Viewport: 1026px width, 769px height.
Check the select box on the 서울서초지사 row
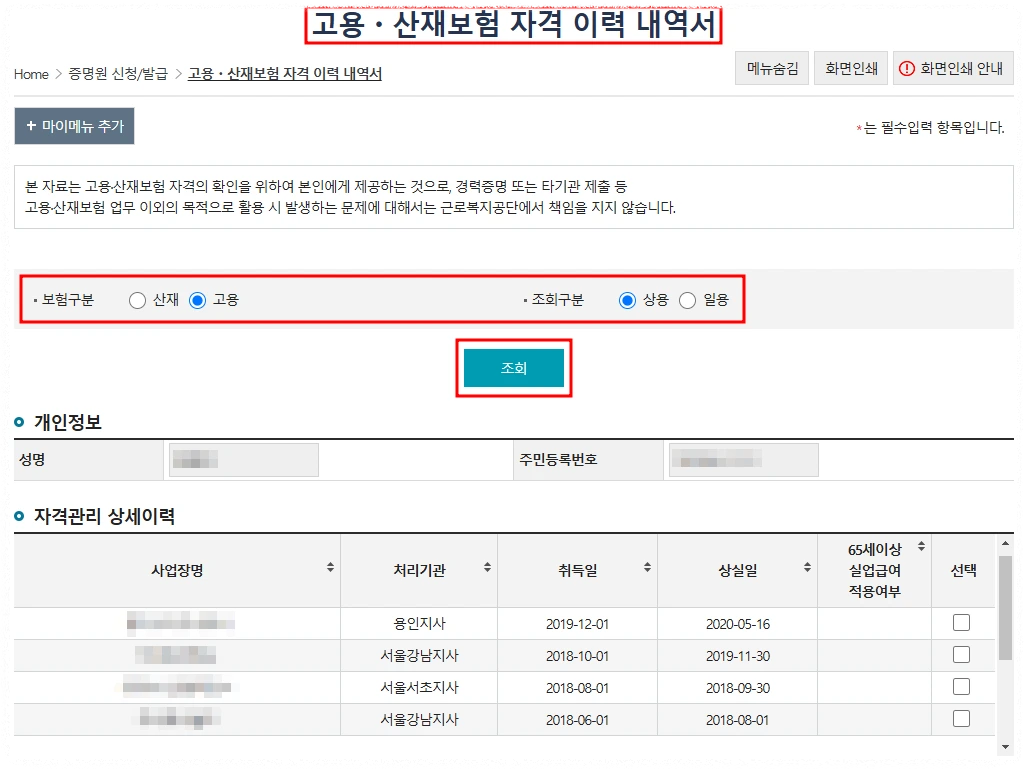[x=961, y=687]
